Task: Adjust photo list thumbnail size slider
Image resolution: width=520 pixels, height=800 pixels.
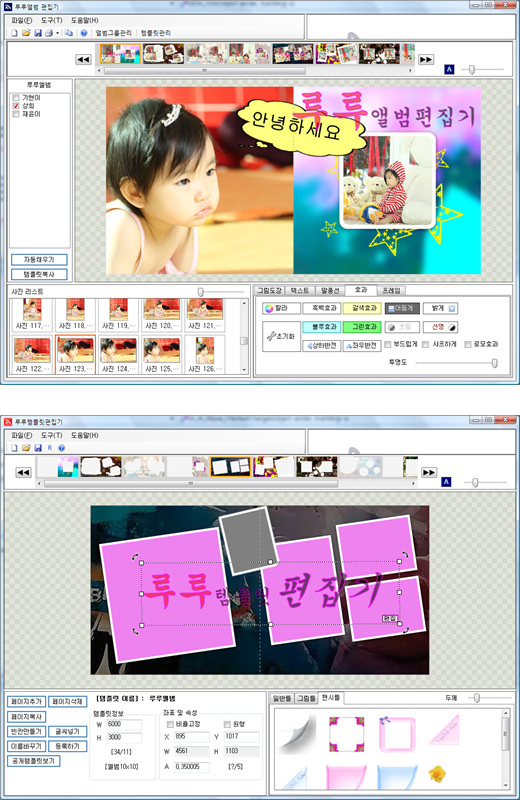Action: point(201,292)
